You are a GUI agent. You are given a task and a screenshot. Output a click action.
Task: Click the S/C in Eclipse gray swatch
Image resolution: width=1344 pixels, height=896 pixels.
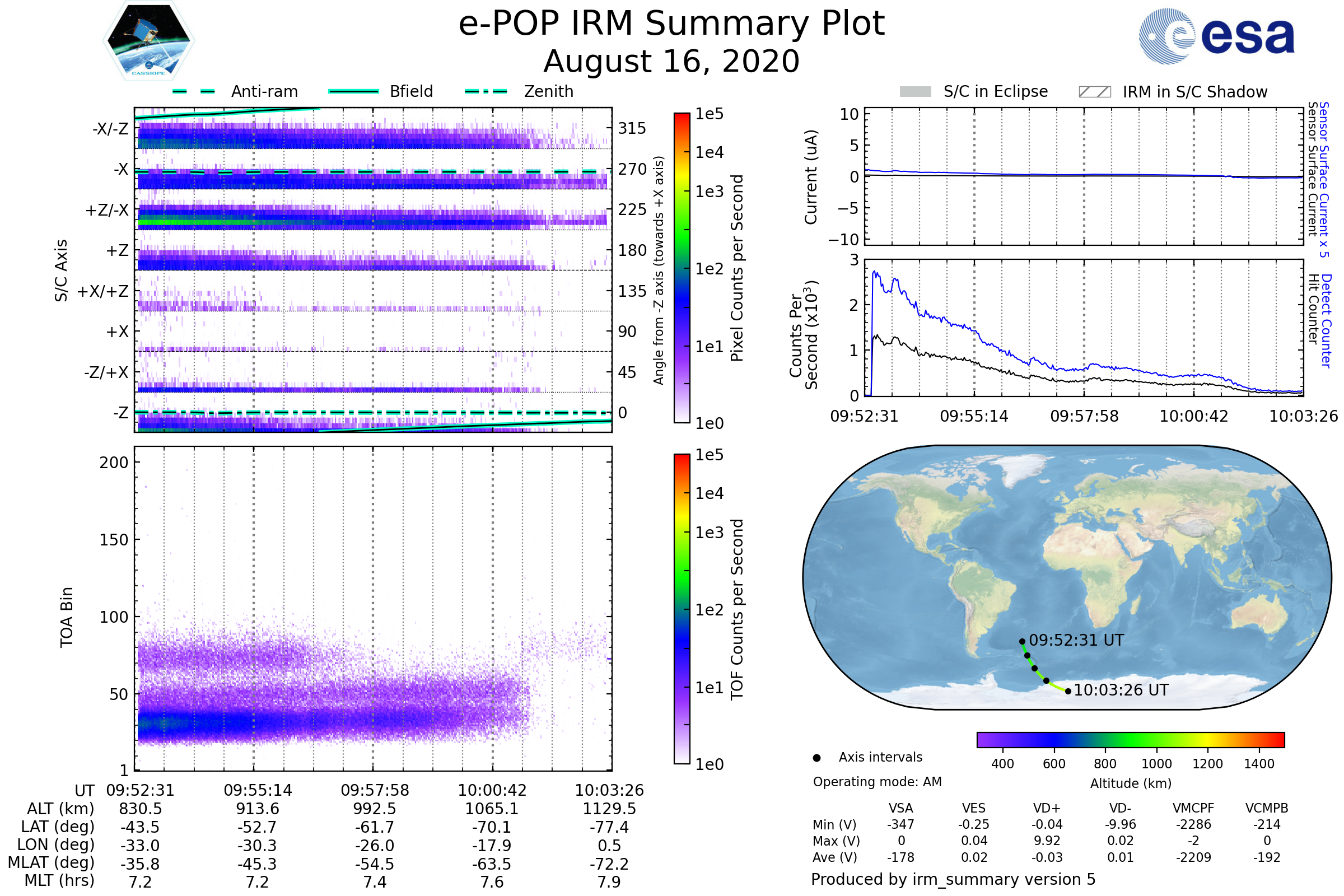click(x=916, y=92)
